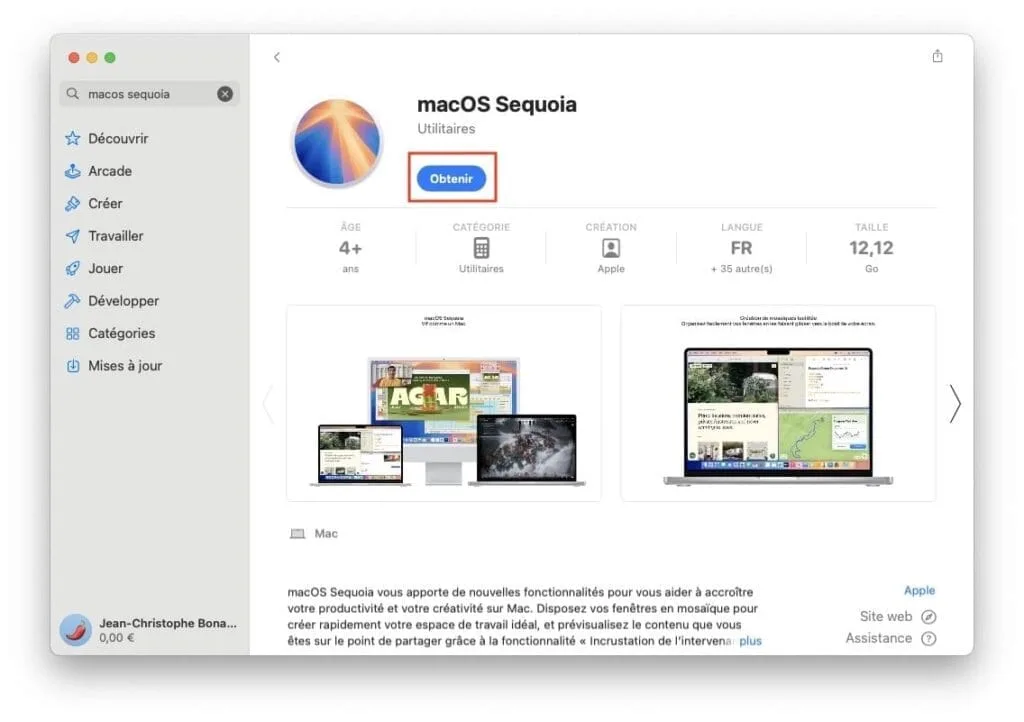Select the Développer hammer icon
The image size is (1024, 722).
pyautogui.click(x=72, y=301)
